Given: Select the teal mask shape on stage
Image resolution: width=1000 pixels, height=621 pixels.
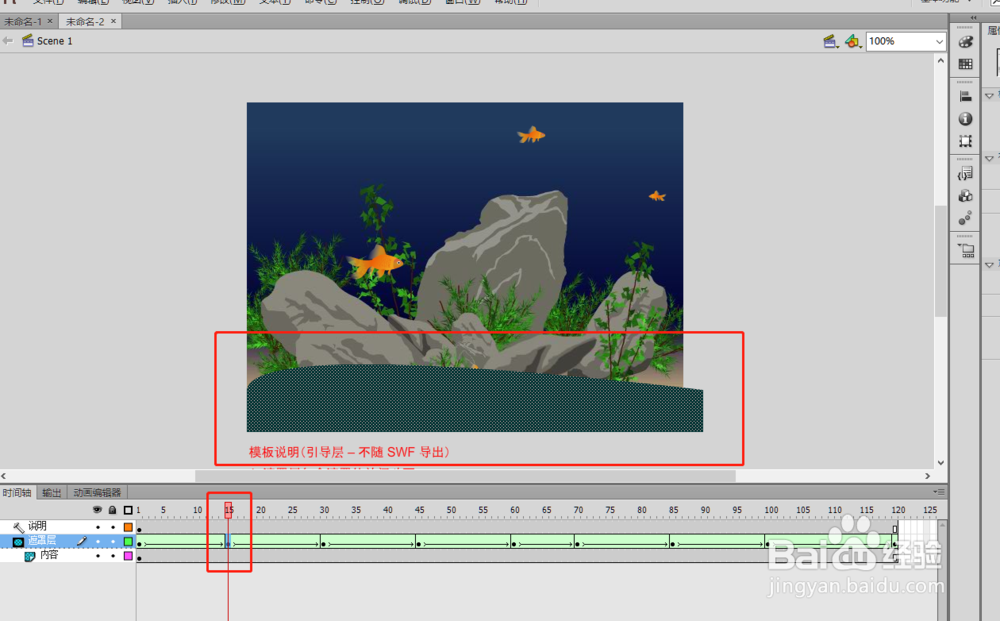Looking at the screenshot, I should point(474,398).
